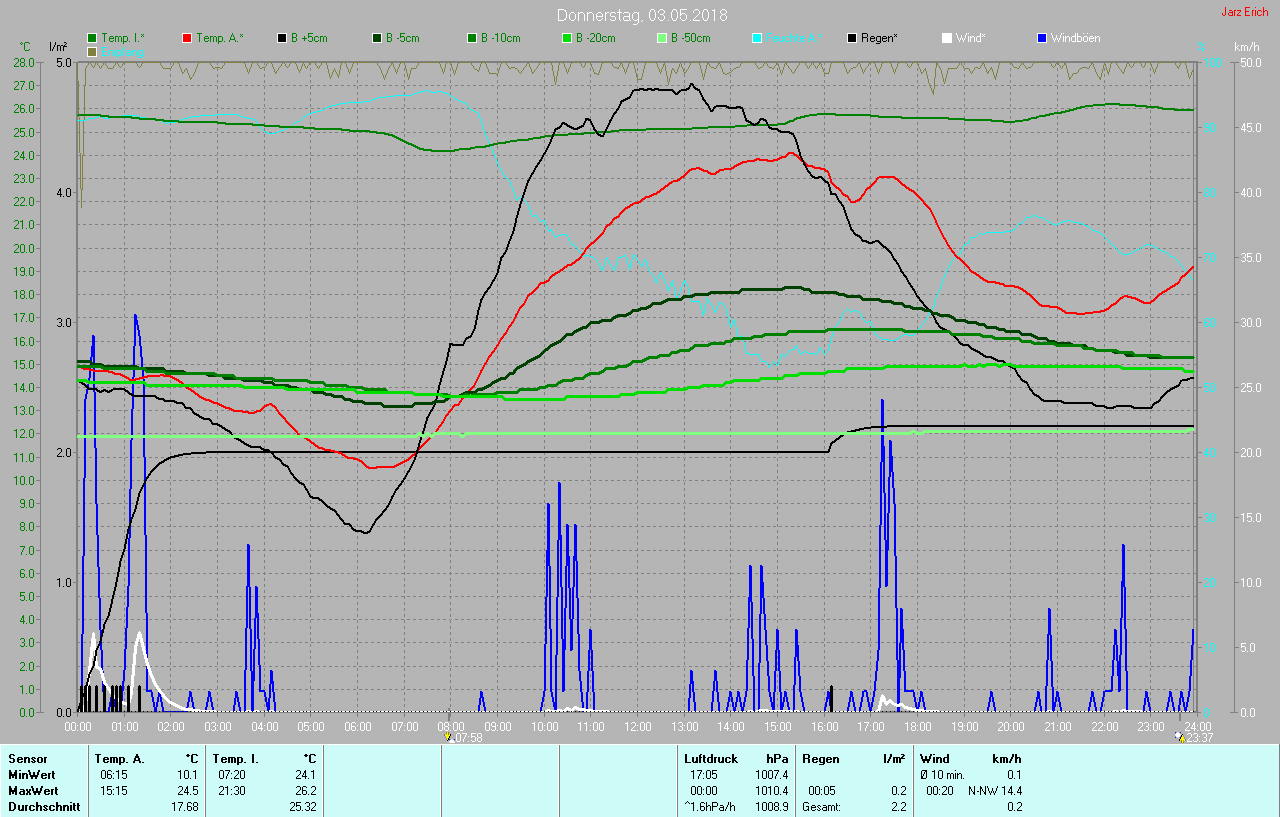Screen dimensions: 1280x817
Task: Click the Durchschnitt row label
Action: (44, 807)
